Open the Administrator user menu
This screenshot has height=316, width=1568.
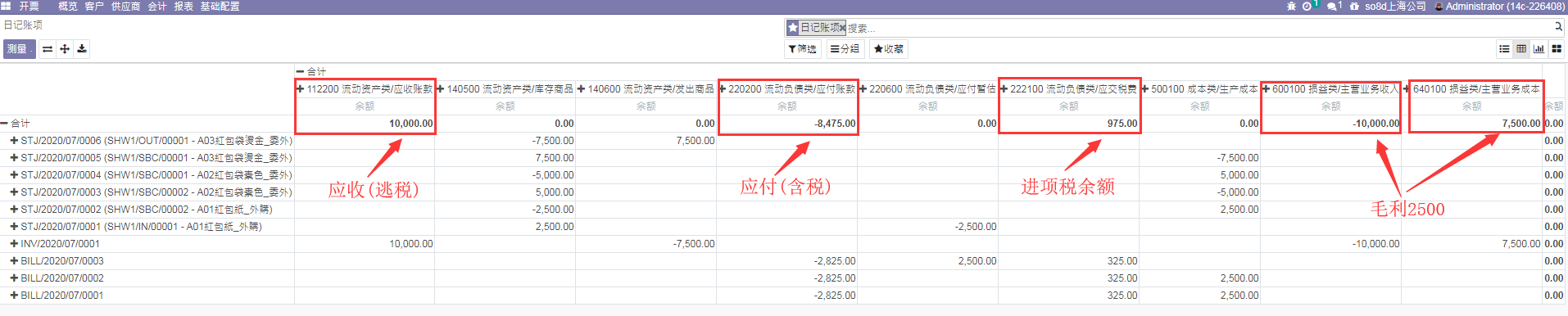point(1499,6)
